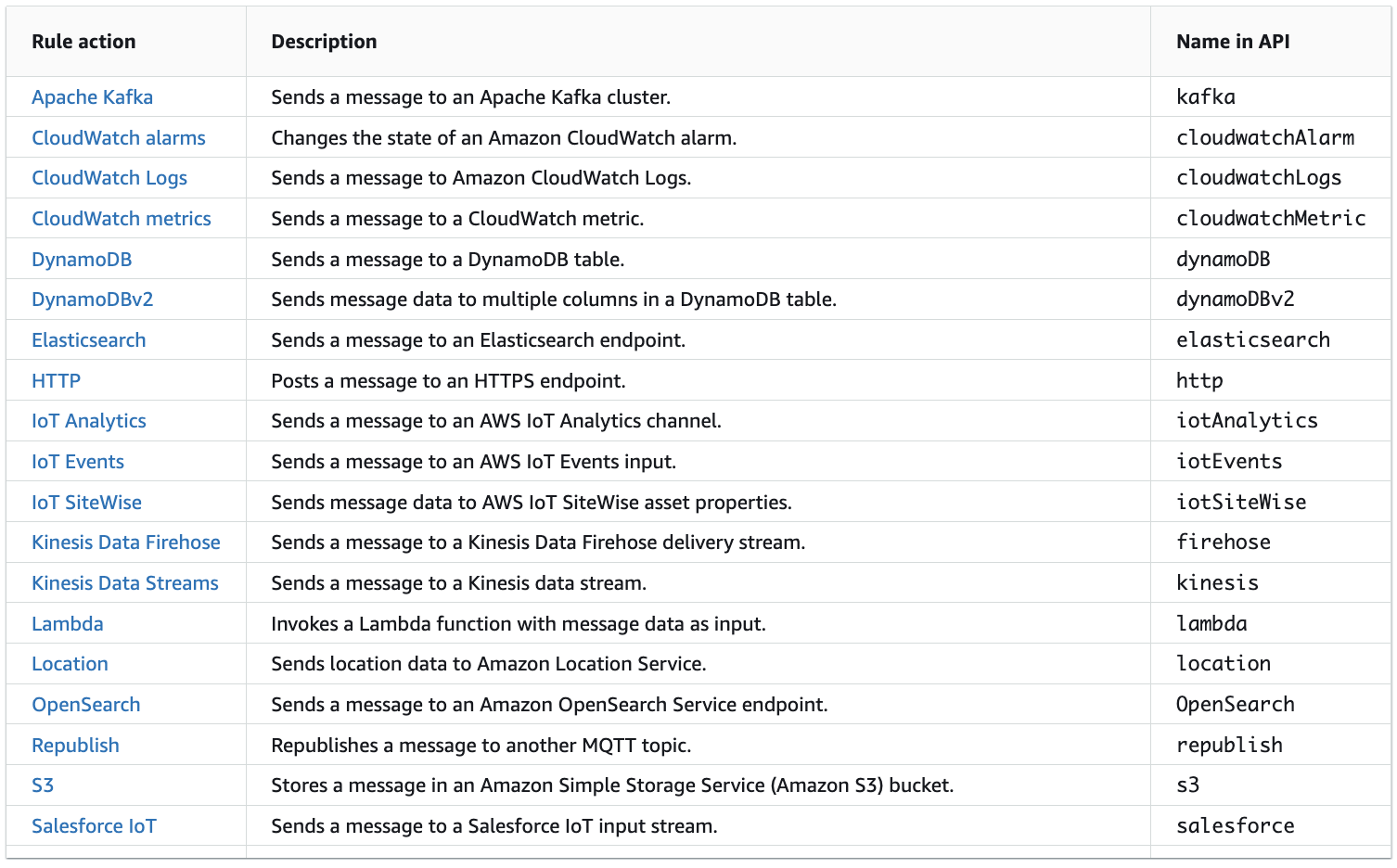The width and height of the screenshot is (1397, 868).
Task: Click the CloudWatch alarms link
Action: coord(118,138)
